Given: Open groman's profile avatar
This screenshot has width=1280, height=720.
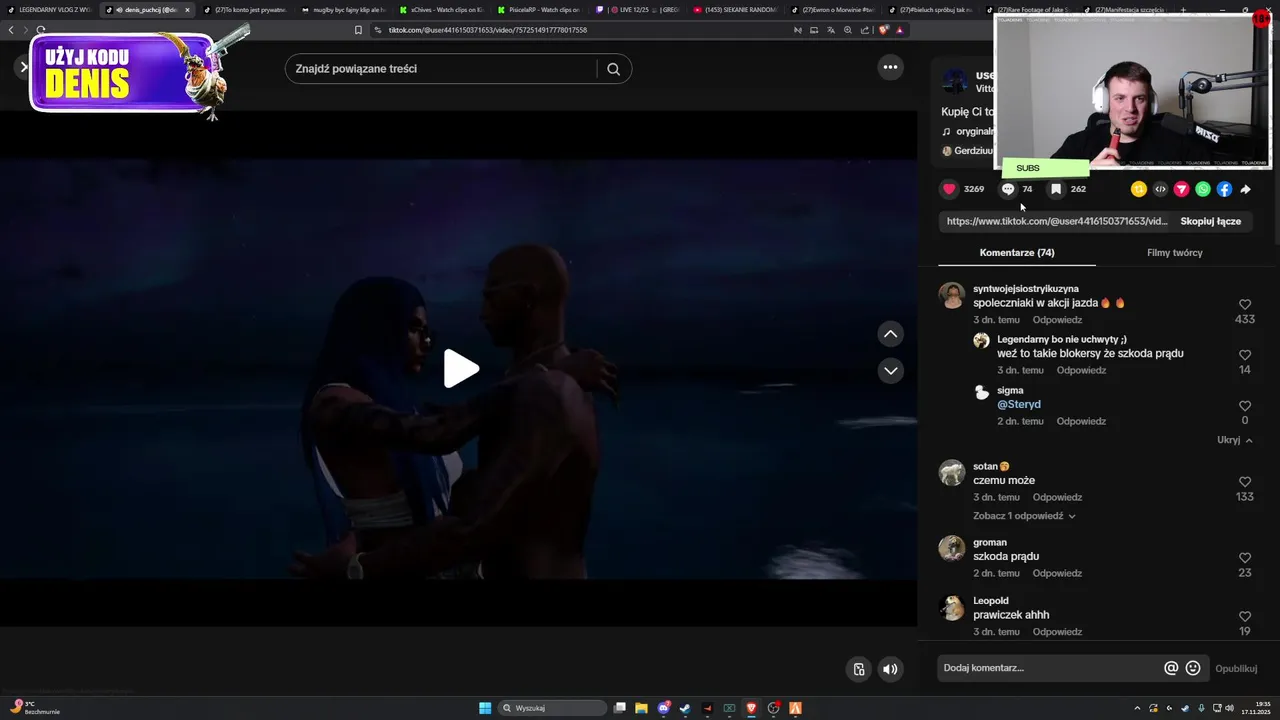Looking at the screenshot, I should click(x=952, y=548).
